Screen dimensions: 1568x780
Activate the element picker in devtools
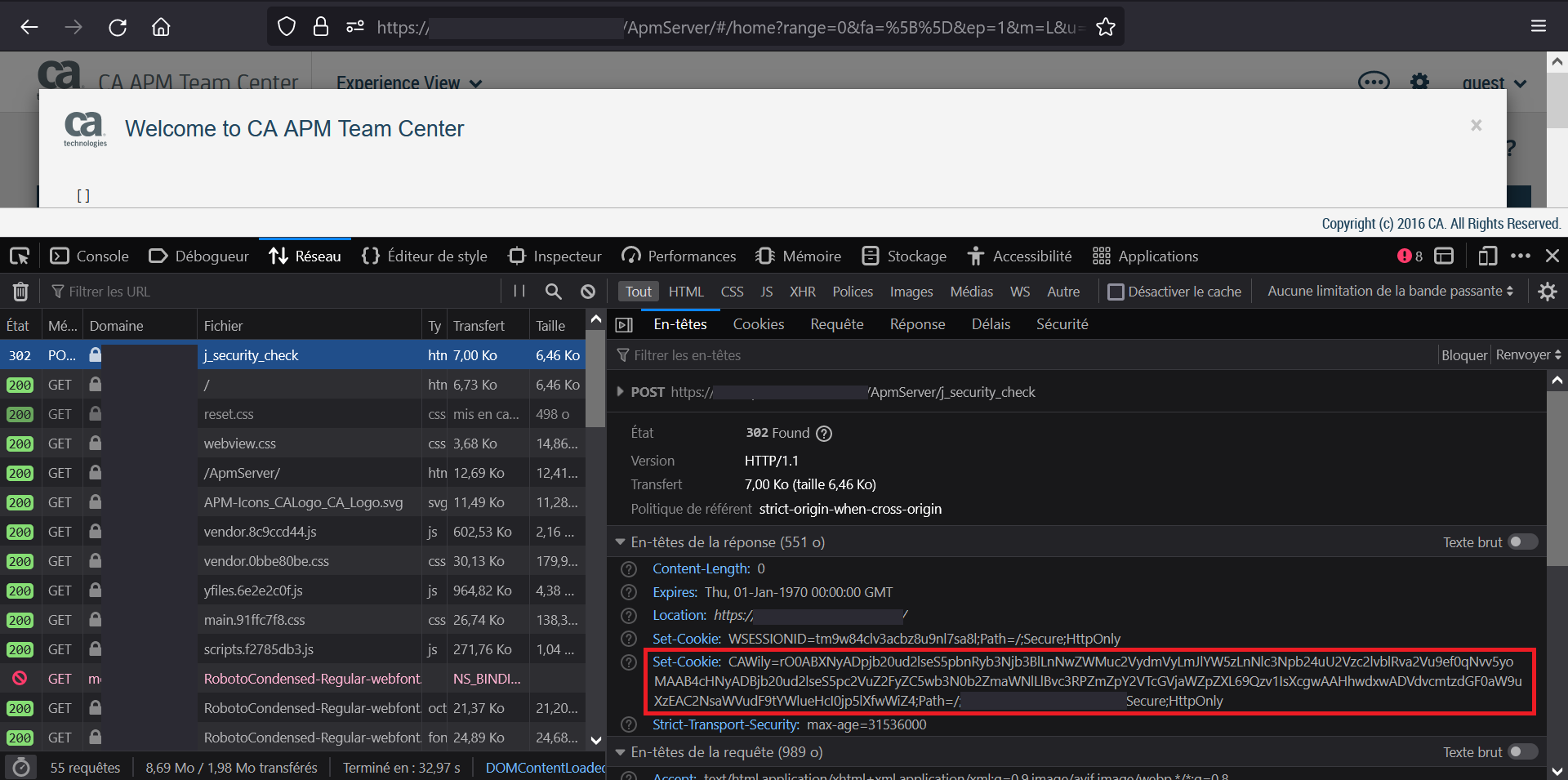click(x=20, y=256)
